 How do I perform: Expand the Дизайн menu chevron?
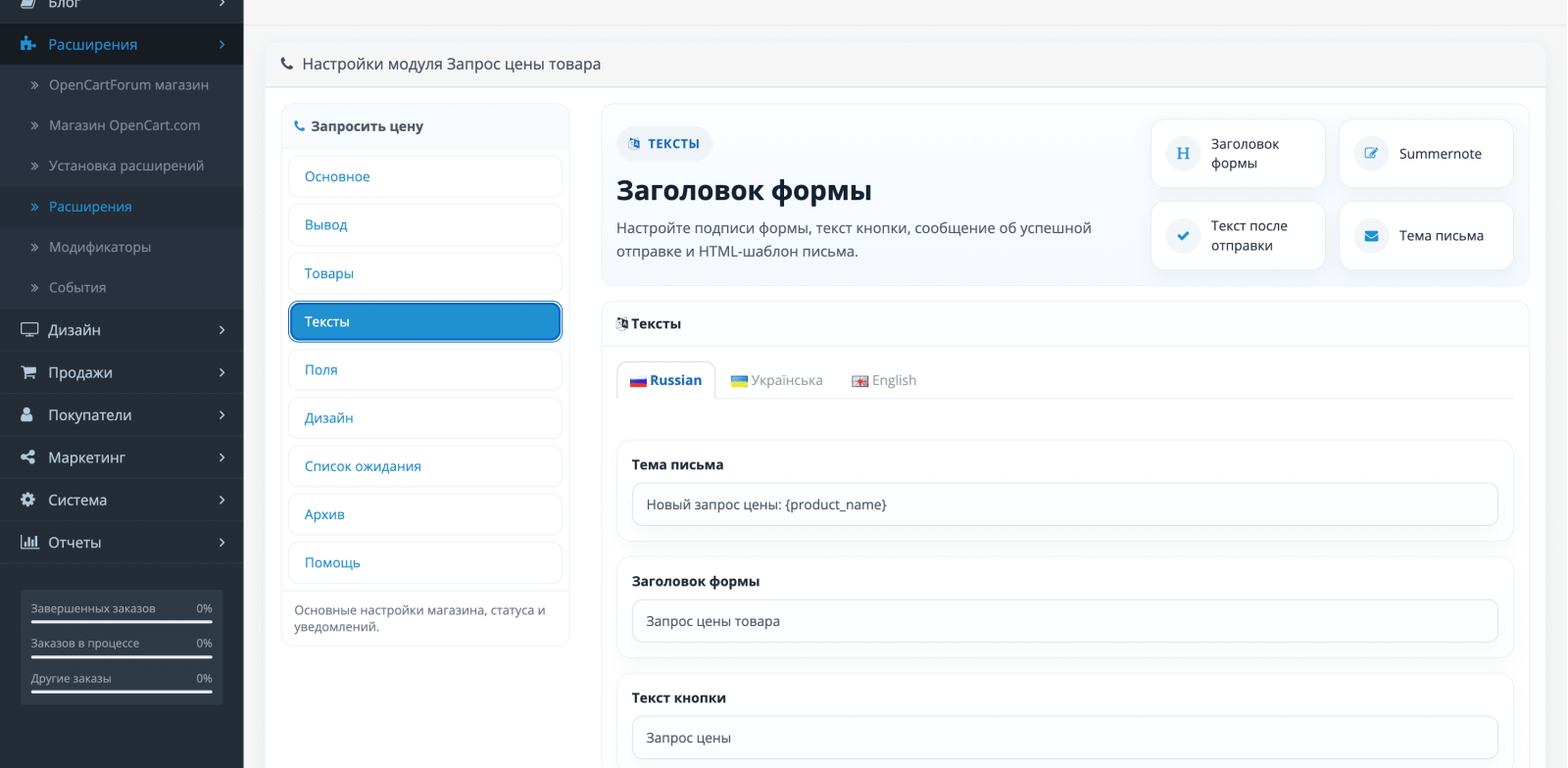[222, 330]
